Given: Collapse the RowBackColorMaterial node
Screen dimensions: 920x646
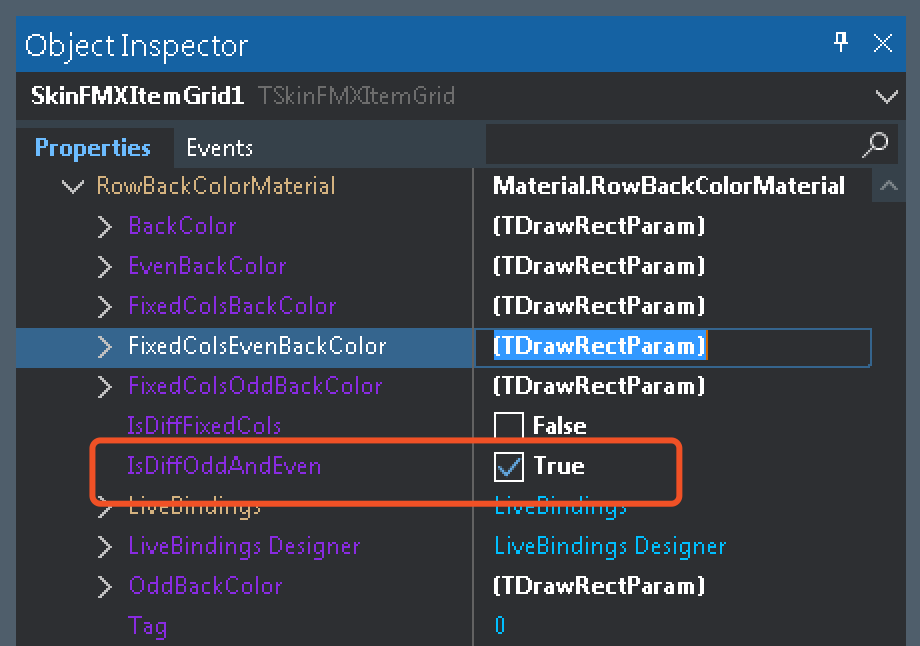Looking at the screenshot, I should click(72, 186).
